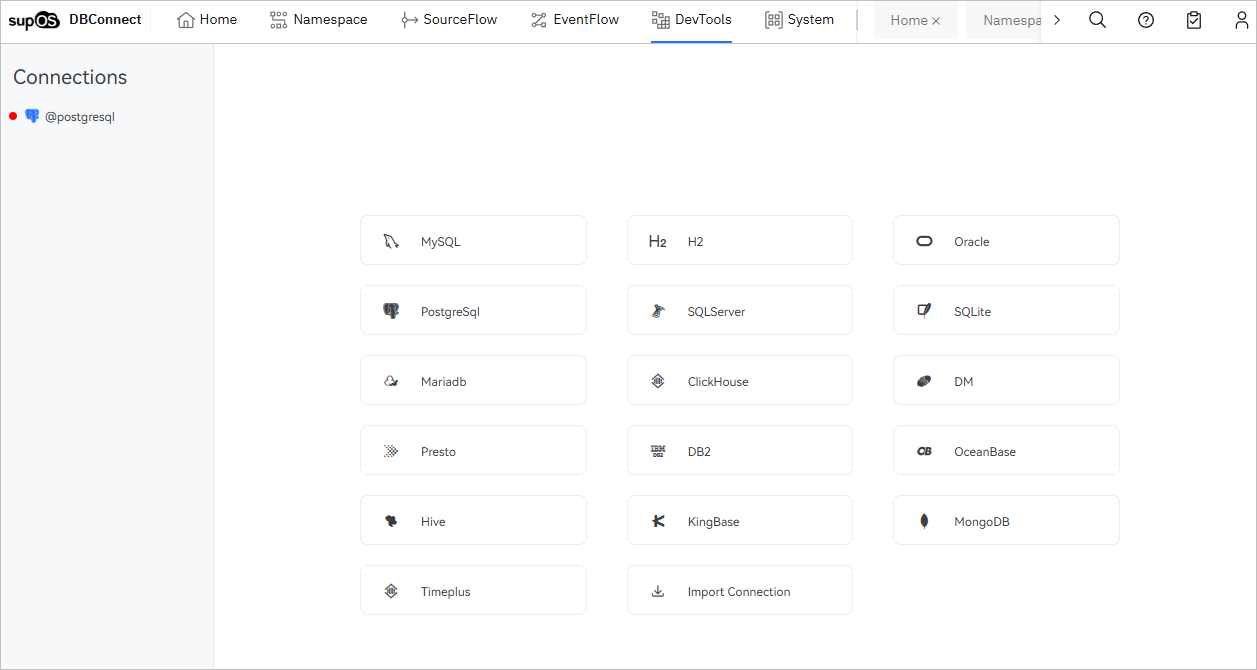Show more tabs with right chevron
Screen dimensions: 1257x670
1057,20
